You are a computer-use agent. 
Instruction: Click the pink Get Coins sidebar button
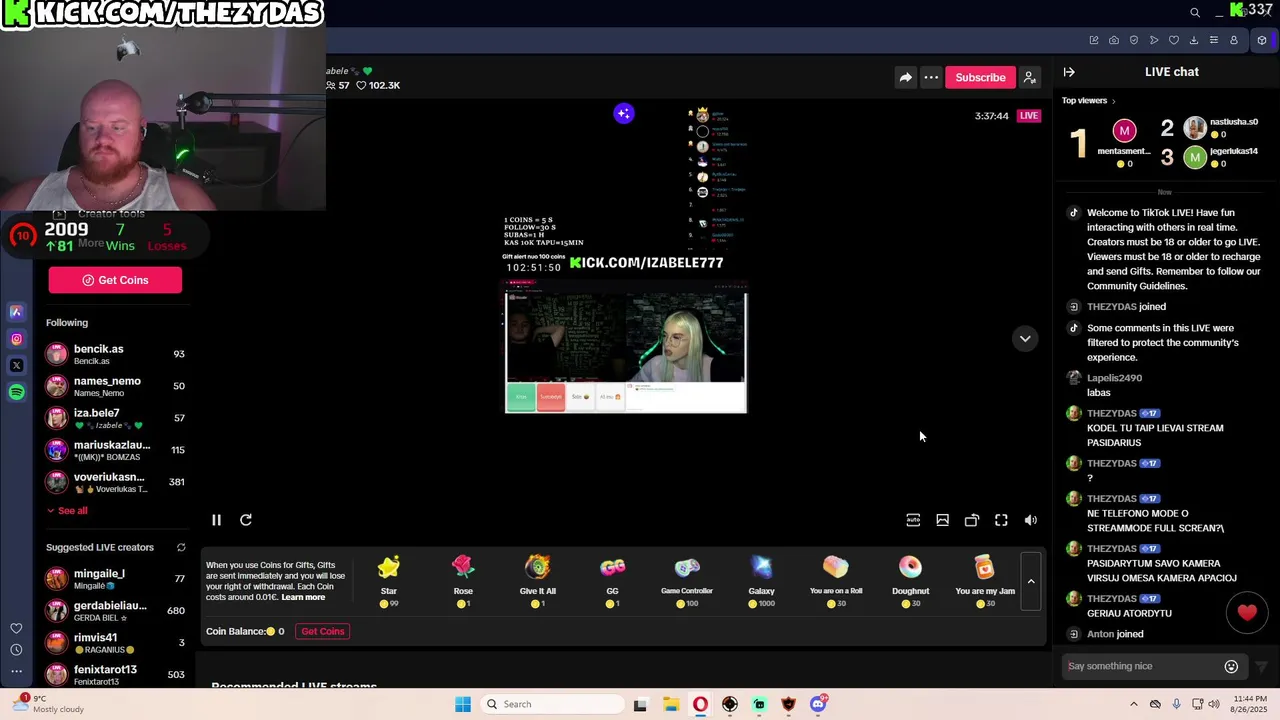pyautogui.click(x=115, y=280)
